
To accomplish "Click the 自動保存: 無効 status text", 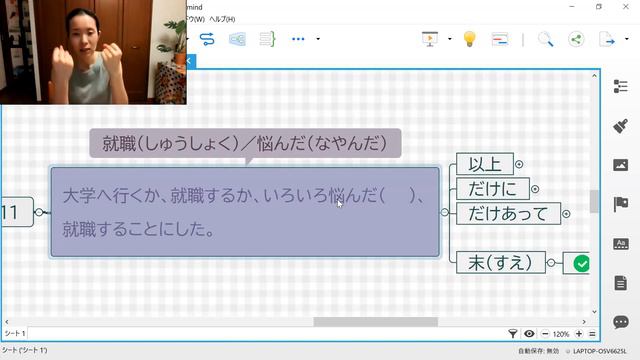I will pyautogui.click(x=538, y=351).
